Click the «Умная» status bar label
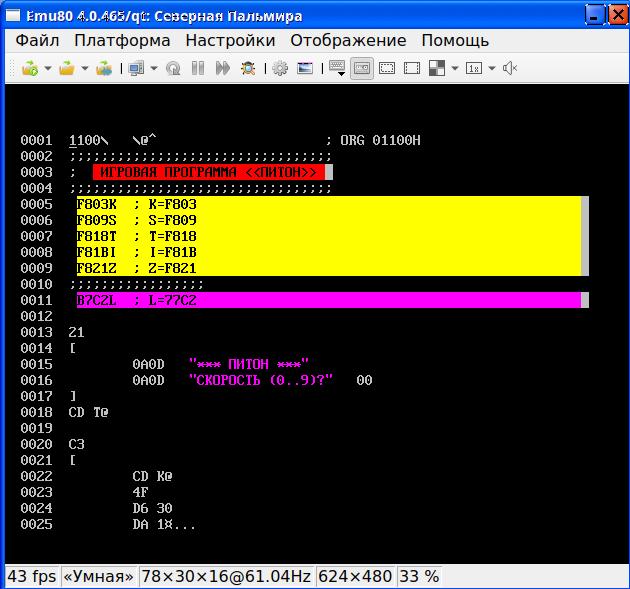630x589 pixels. coord(99,576)
